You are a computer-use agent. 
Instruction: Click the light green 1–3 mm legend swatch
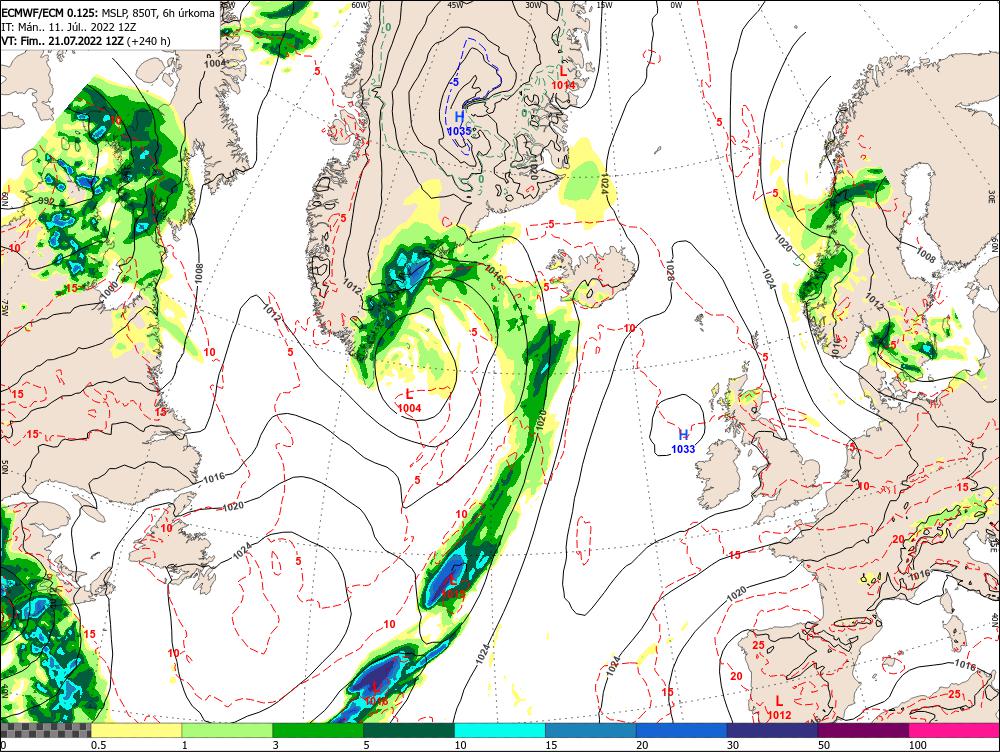(x=227, y=730)
